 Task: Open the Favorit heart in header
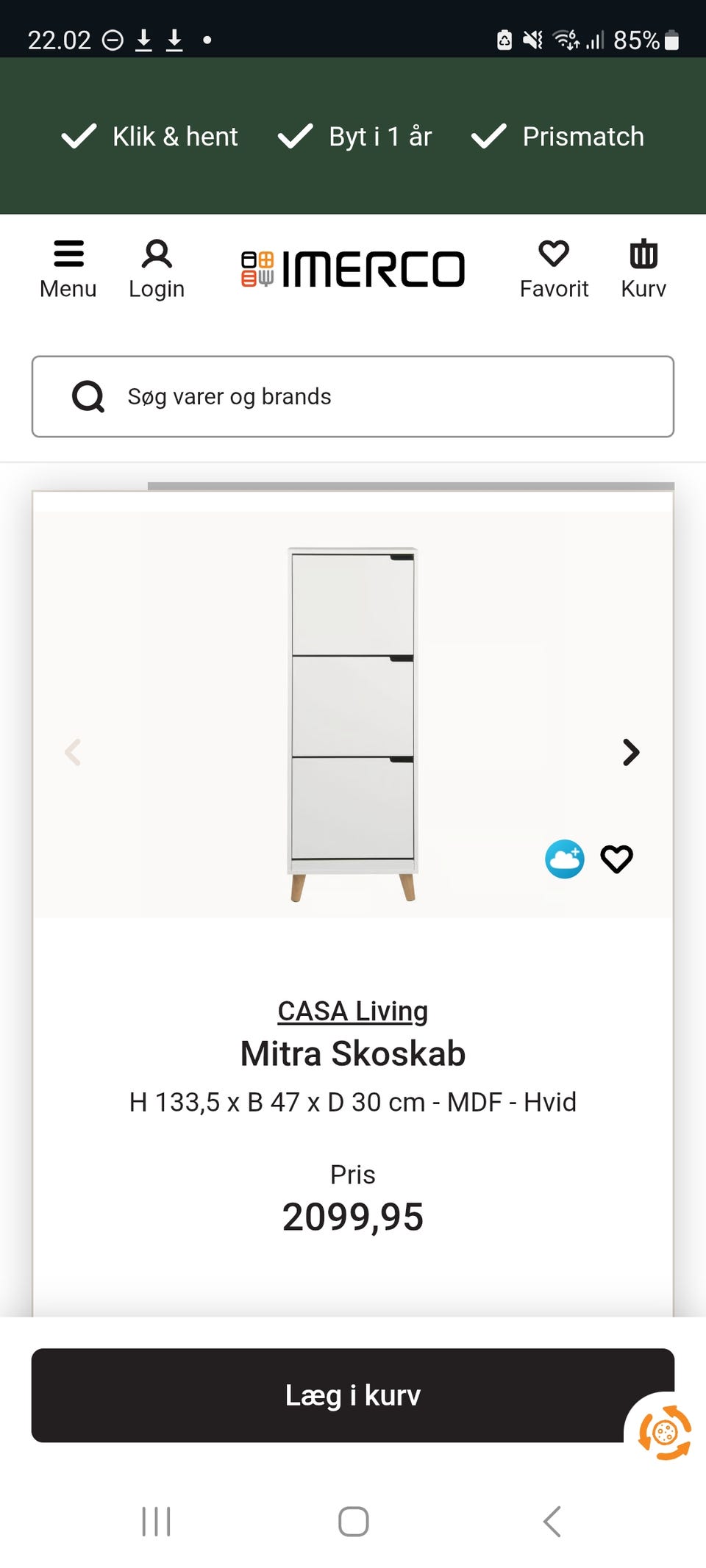point(554,255)
